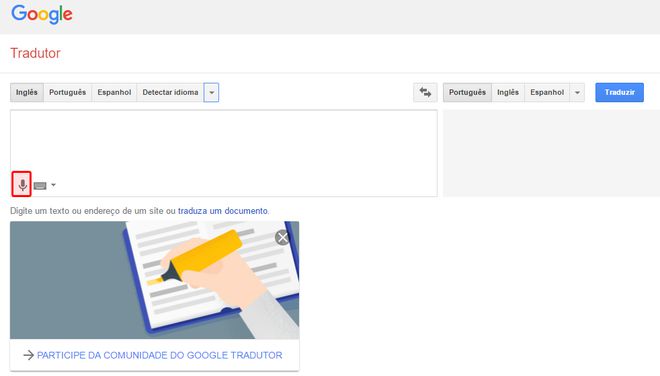The height and width of the screenshot is (376, 660).
Task: Expand the target language list dropdown
Action: point(577,92)
